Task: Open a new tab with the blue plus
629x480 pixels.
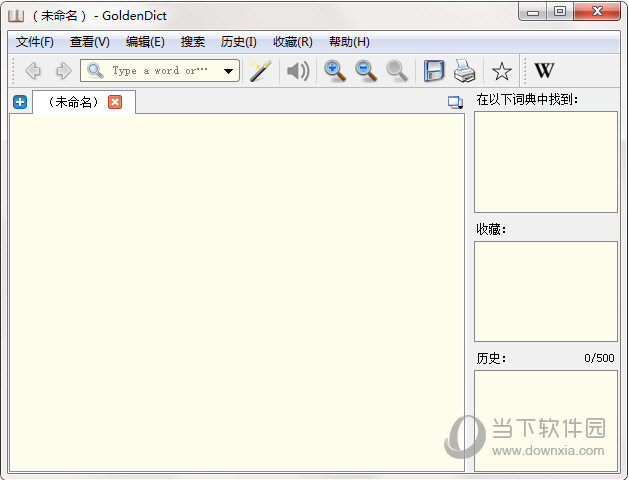Action: click(20, 102)
